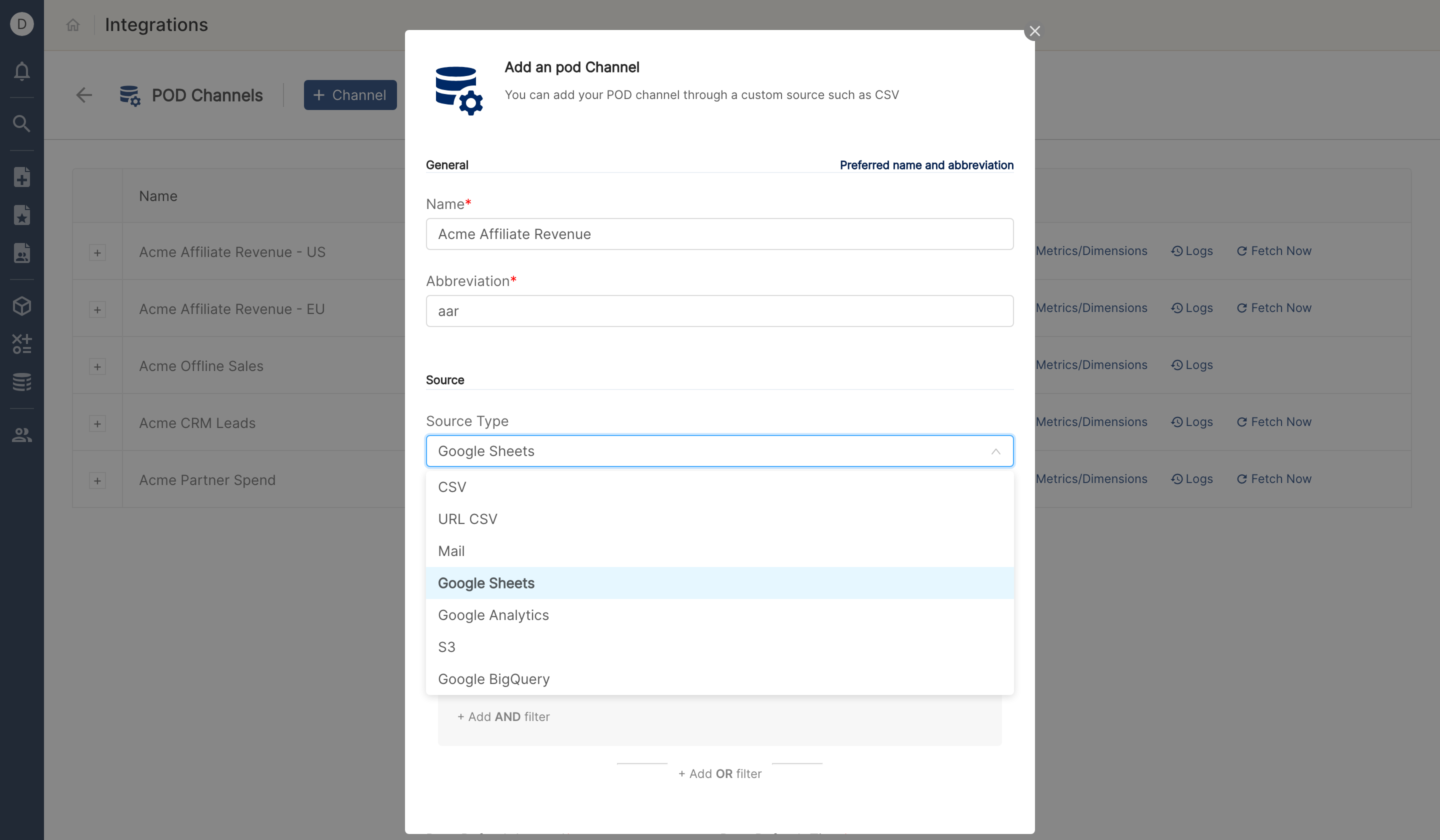Open the notifications bell in sidebar
The width and height of the screenshot is (1440, 840).
(x=21, y=71)
